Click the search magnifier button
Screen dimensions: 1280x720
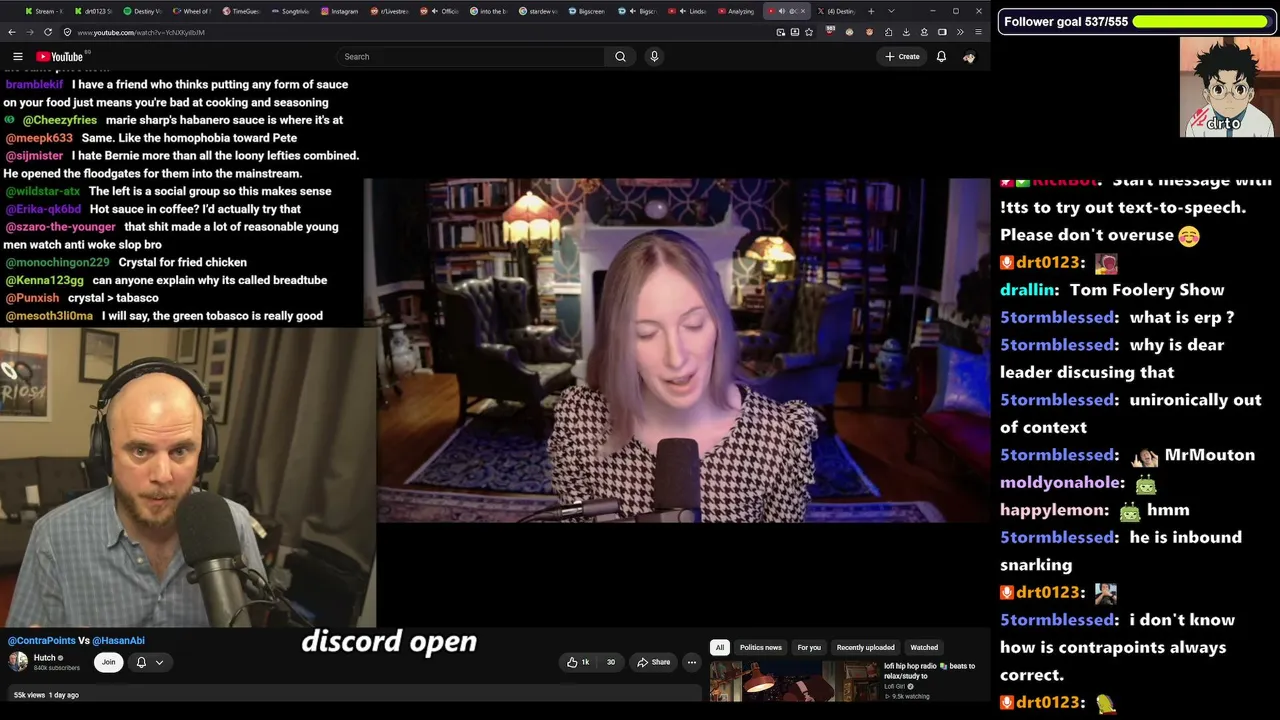click(620, 57)
